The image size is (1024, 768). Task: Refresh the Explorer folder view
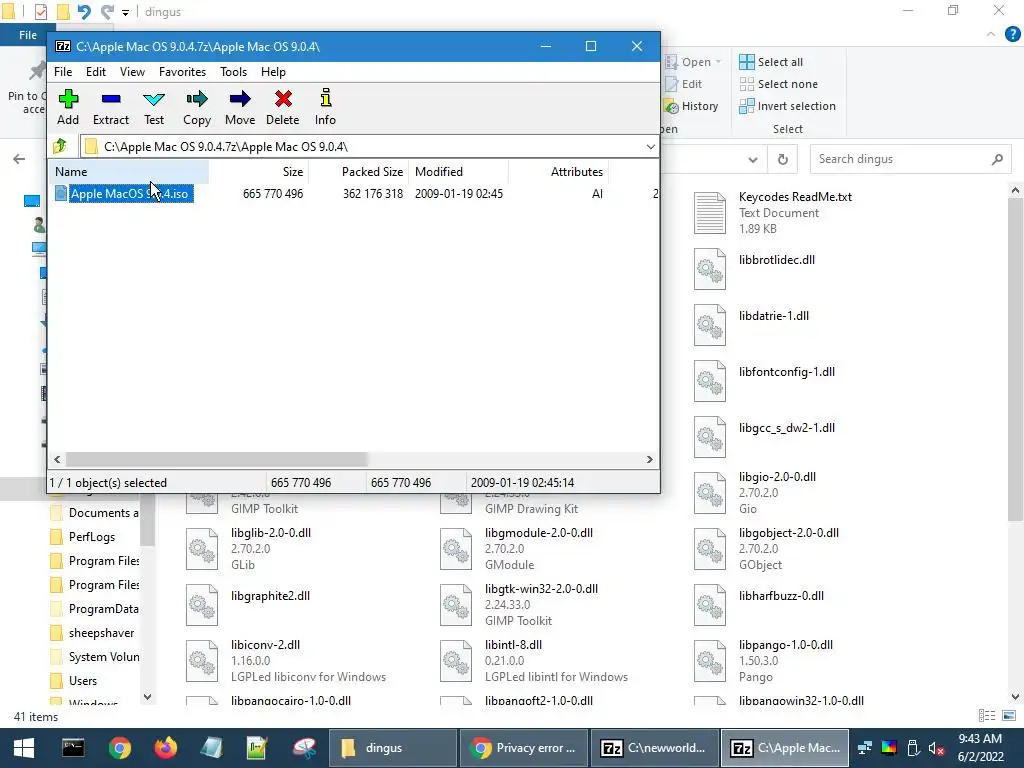click(x=782, y=159)
